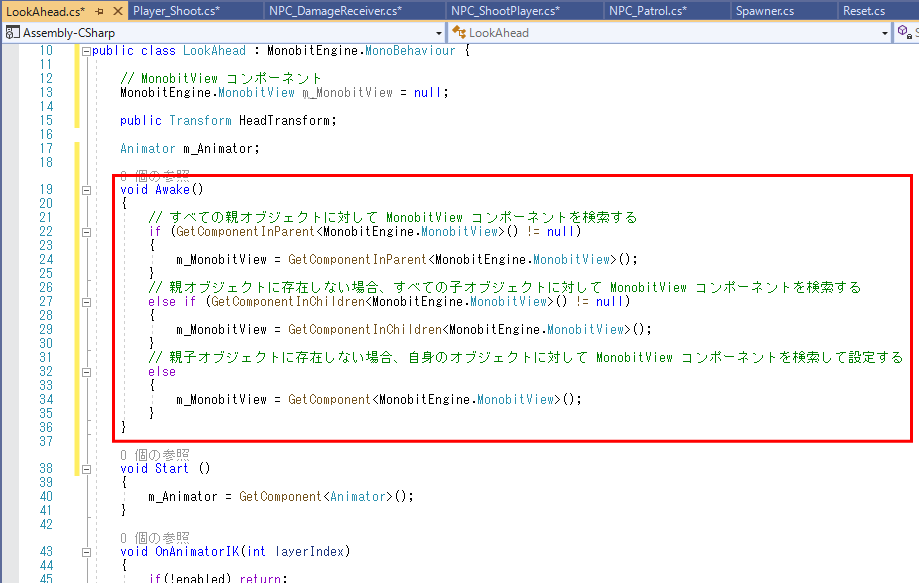Collapse the OnAnimatorIK method outline
This screenshot has width=919, height=583.
pyautogui.click(x=86, y=552)
